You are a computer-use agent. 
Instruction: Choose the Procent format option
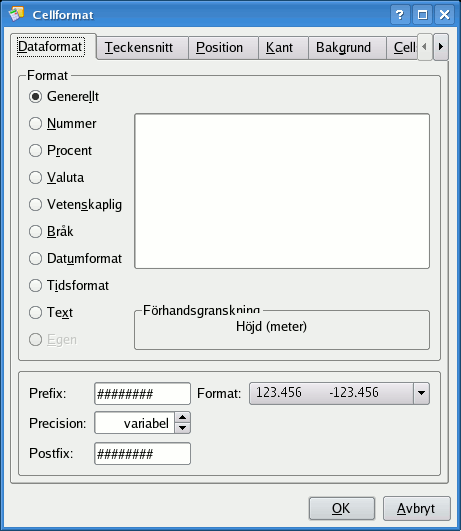tap(35, 151)
